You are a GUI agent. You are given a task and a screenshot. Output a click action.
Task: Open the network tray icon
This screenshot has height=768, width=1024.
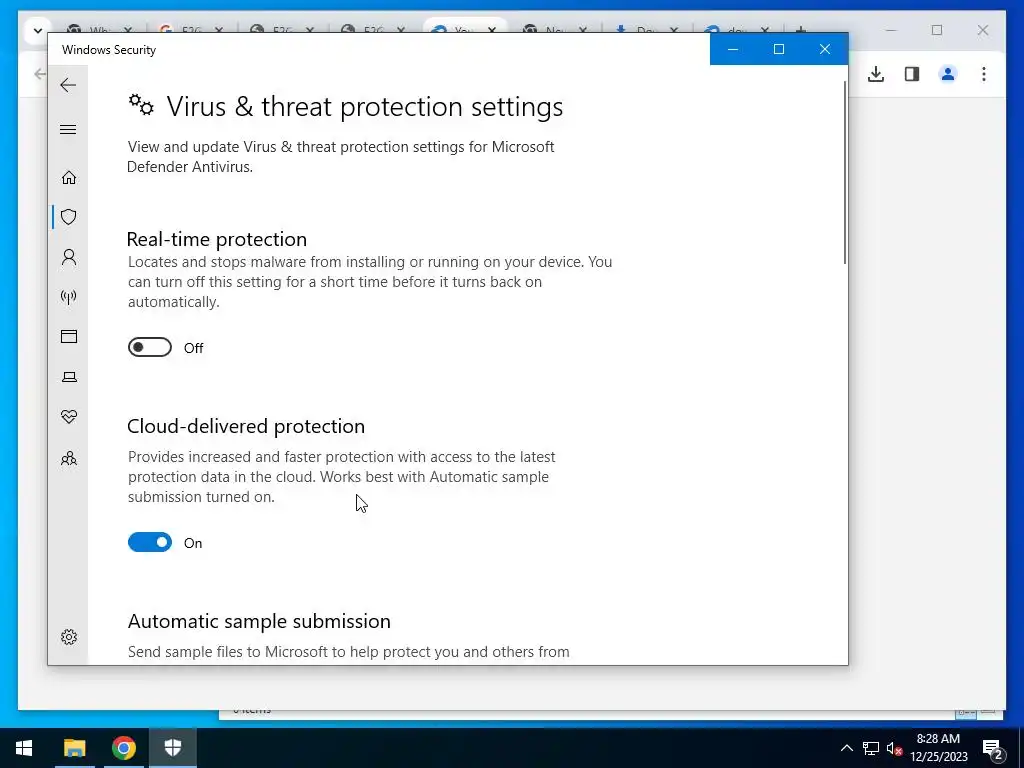[871, 748]
